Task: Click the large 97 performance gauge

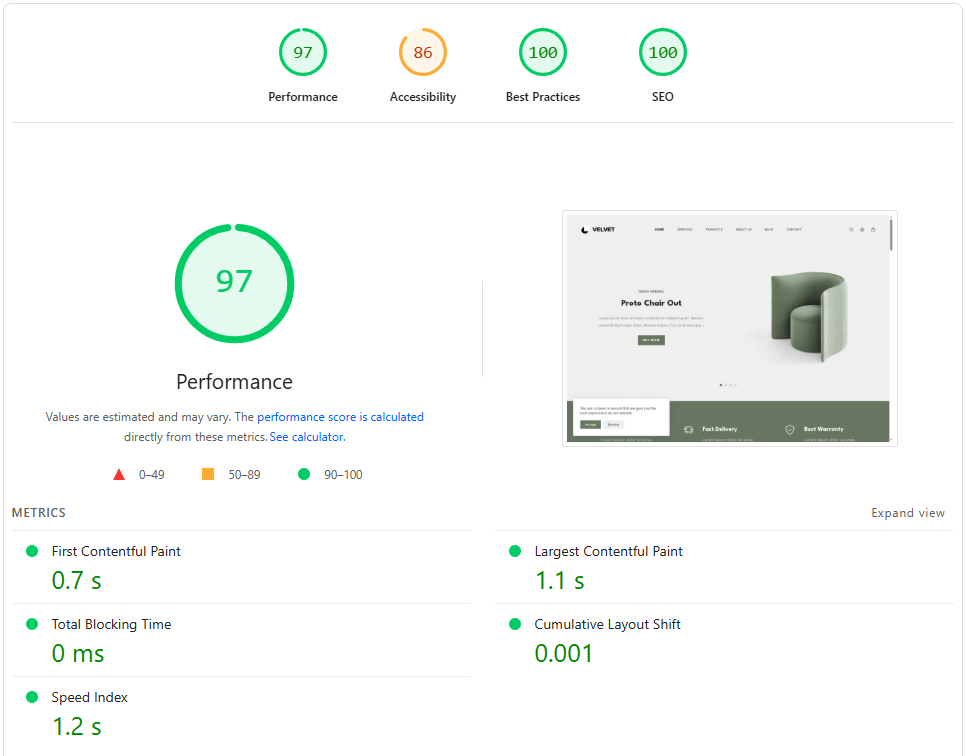Action: tap(234, 283)
